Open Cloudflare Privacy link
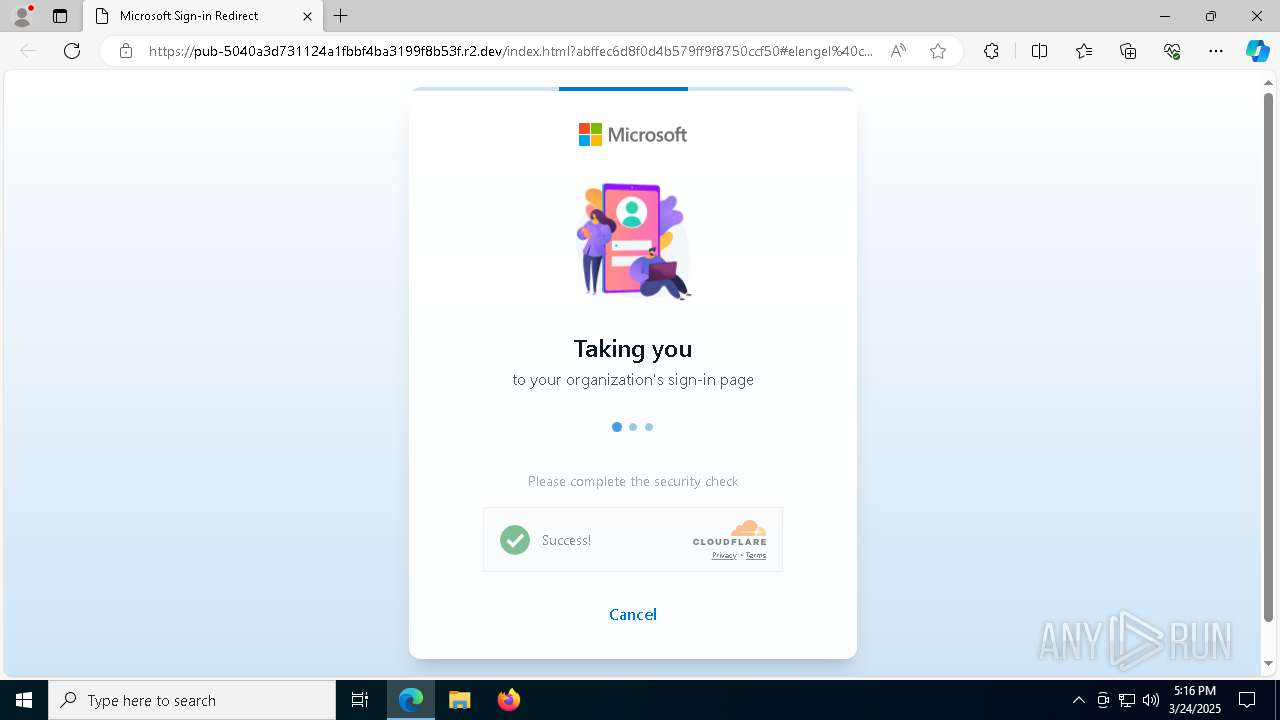 (x=724, y=556)
